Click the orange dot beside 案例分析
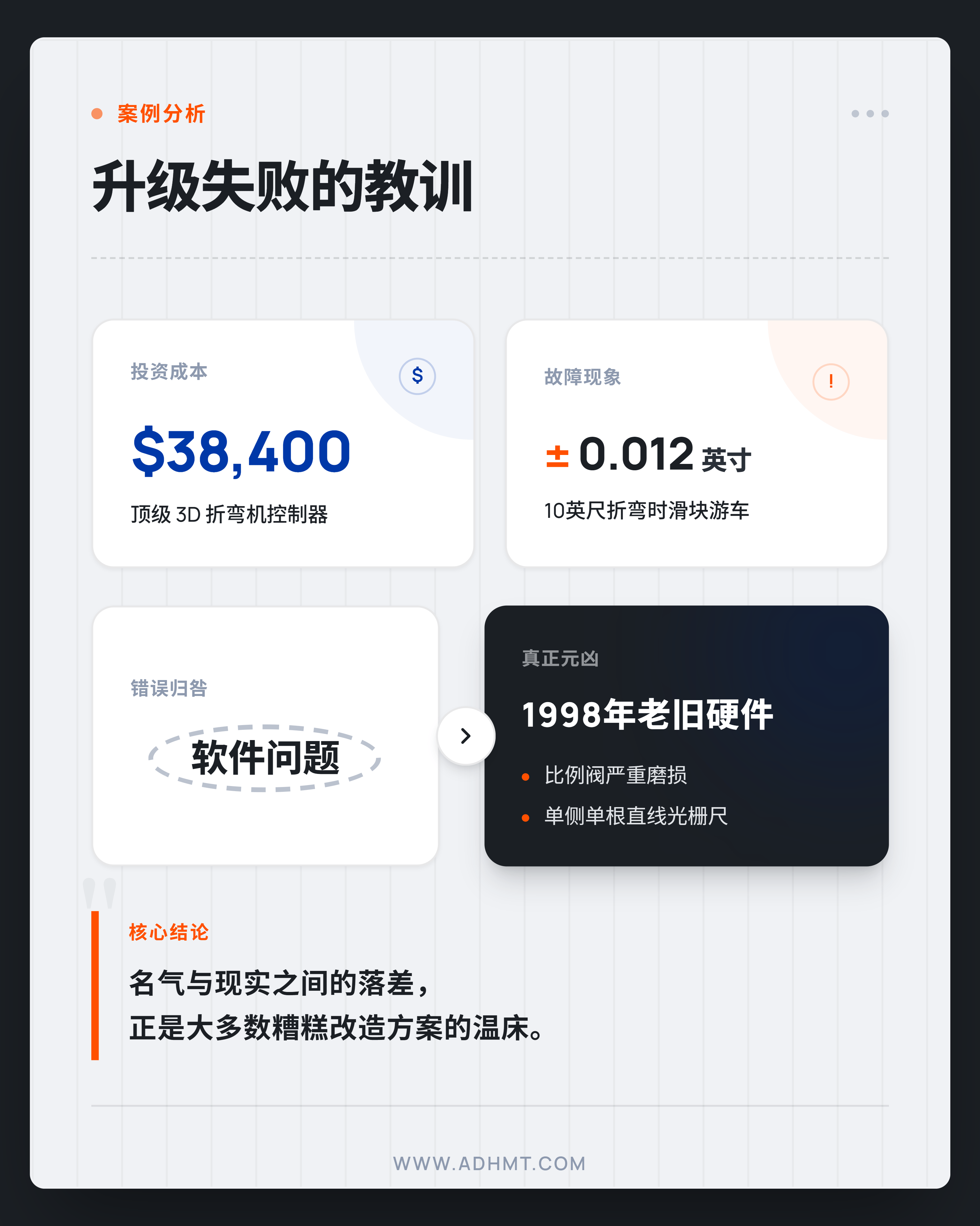Screen dimensions: 980x1226 coord(97,114)
